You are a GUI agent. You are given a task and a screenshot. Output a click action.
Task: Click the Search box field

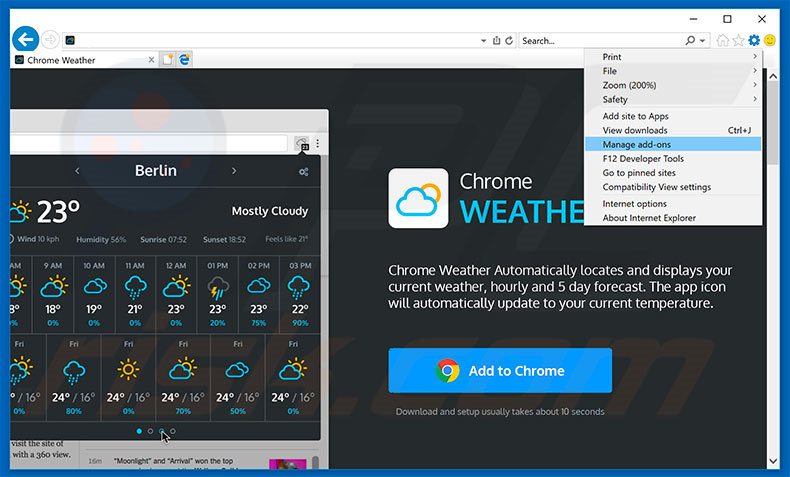click(x=601, y=40)
